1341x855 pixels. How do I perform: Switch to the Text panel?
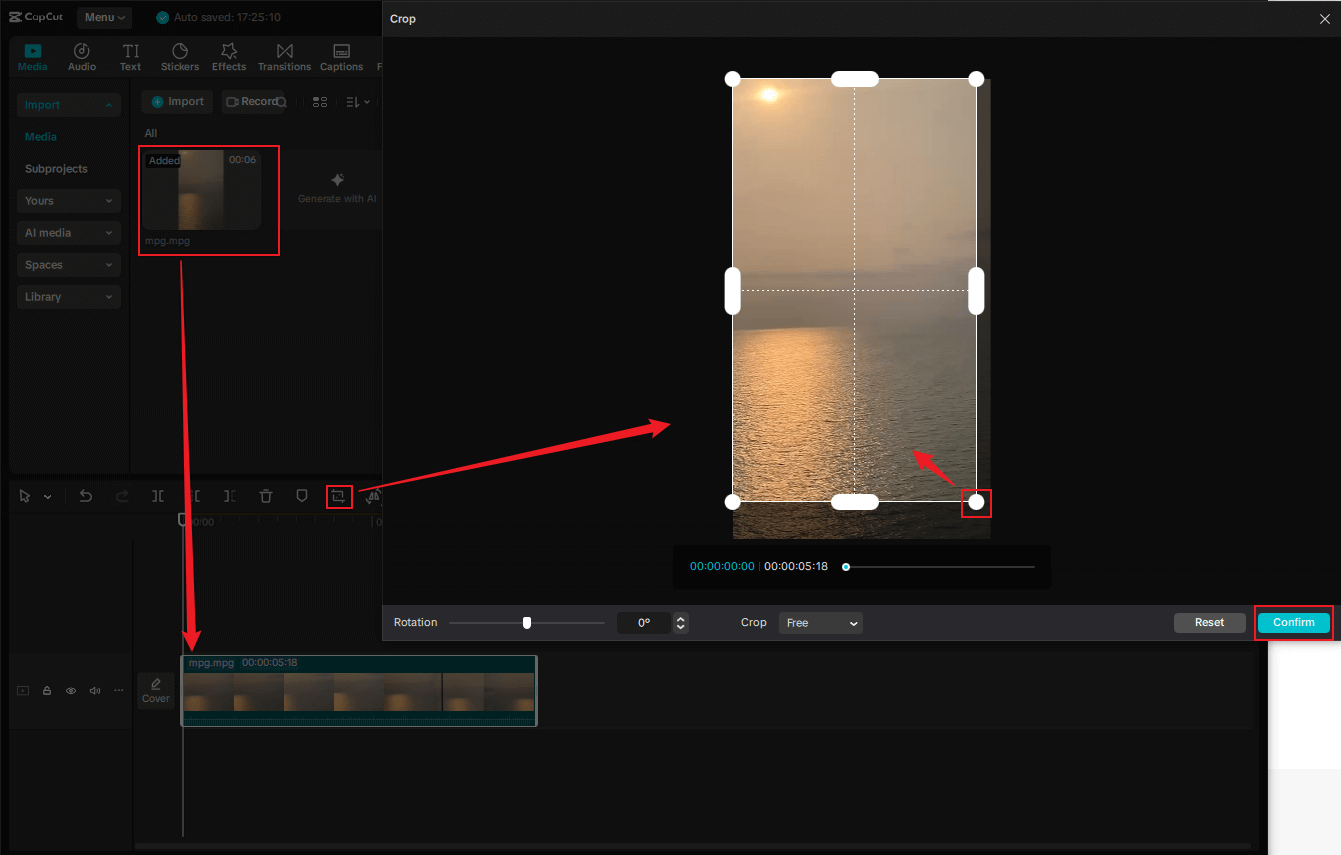(x=130, y=56)
